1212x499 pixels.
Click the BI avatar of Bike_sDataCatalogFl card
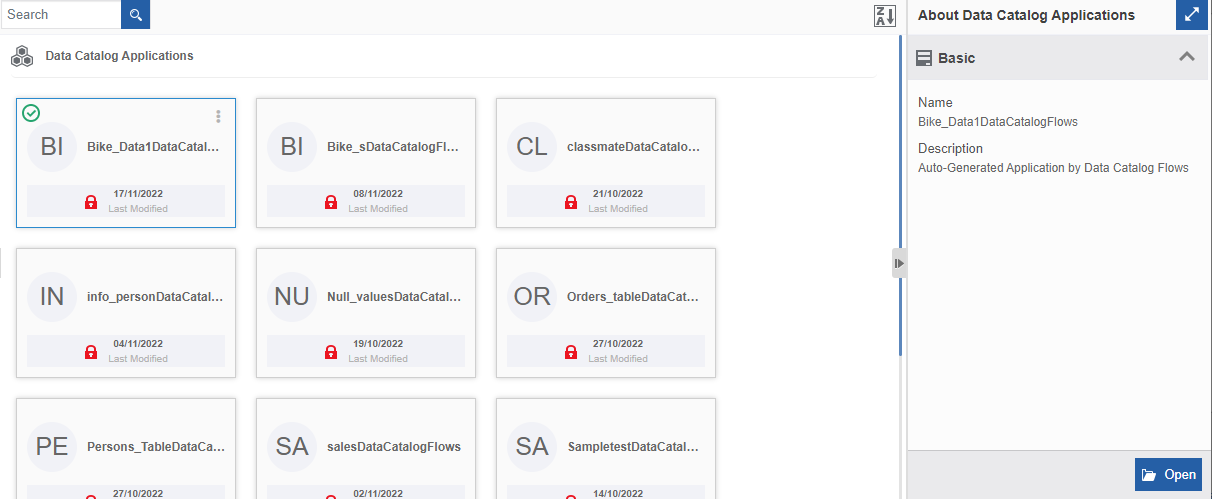click(292, 147)
